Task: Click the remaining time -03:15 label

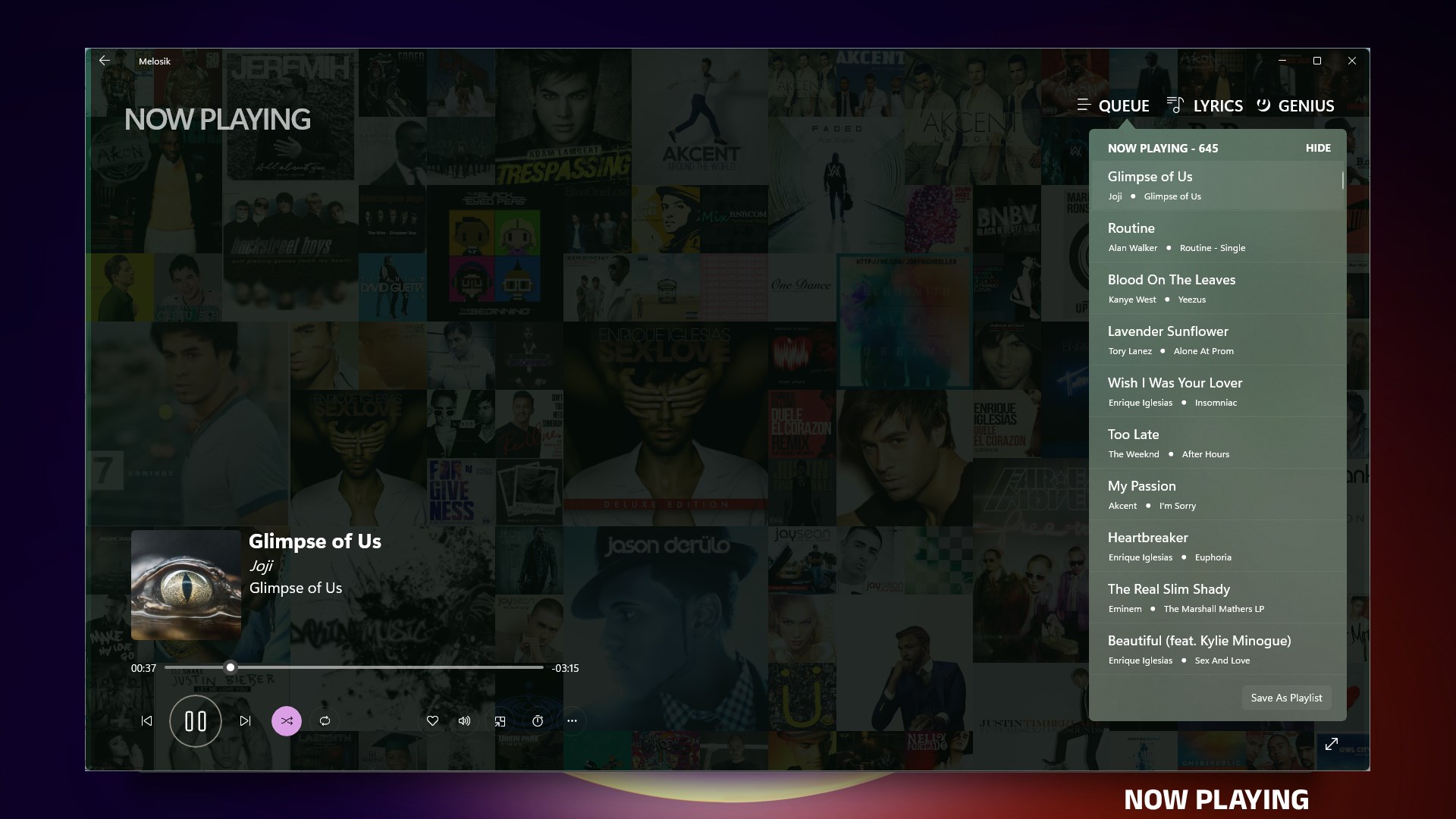Action: pos(566,668)
